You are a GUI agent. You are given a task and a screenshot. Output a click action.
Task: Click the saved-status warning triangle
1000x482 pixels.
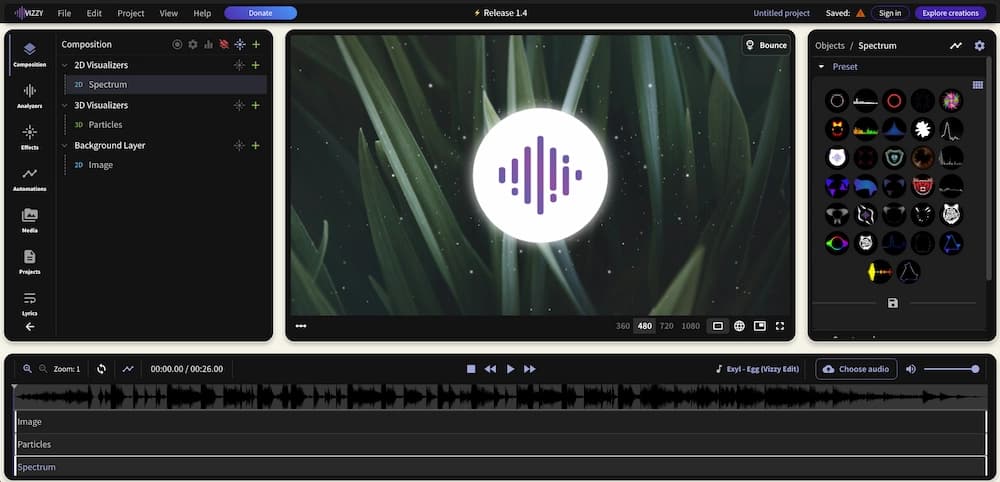pos(860,13)
